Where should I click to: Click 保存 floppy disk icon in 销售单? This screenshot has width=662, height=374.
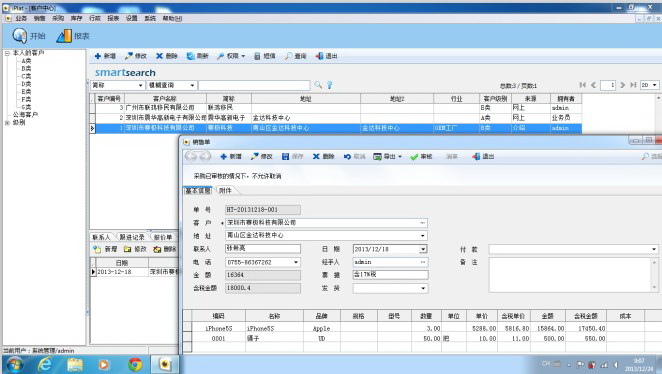285,157
